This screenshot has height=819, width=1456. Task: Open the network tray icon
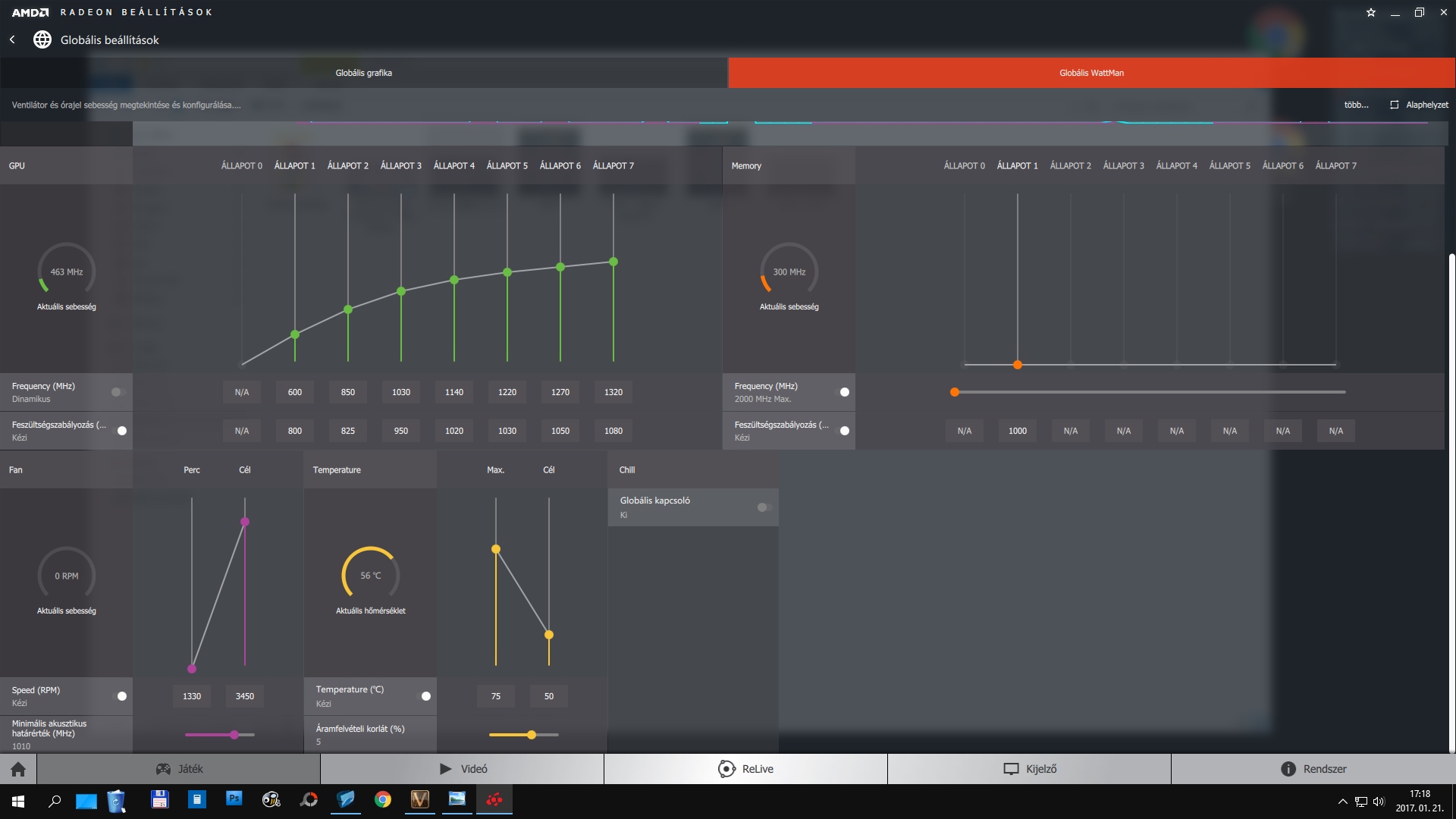(1361, 802)
